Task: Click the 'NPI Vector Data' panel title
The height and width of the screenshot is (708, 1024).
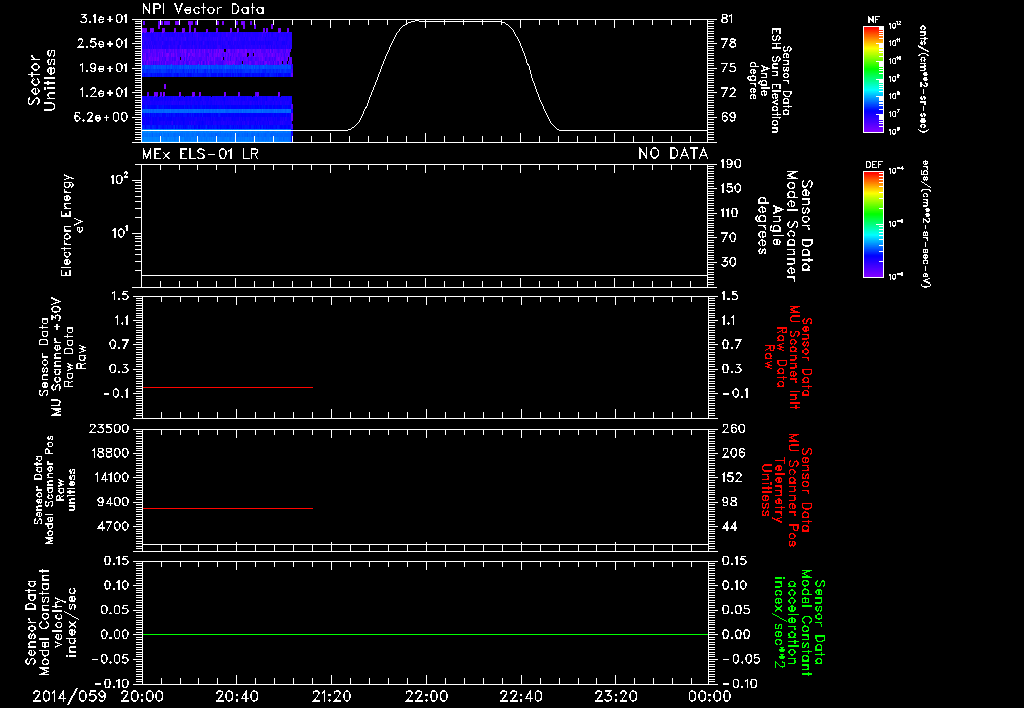Action: pyautogui.click(x=203, y=9)
